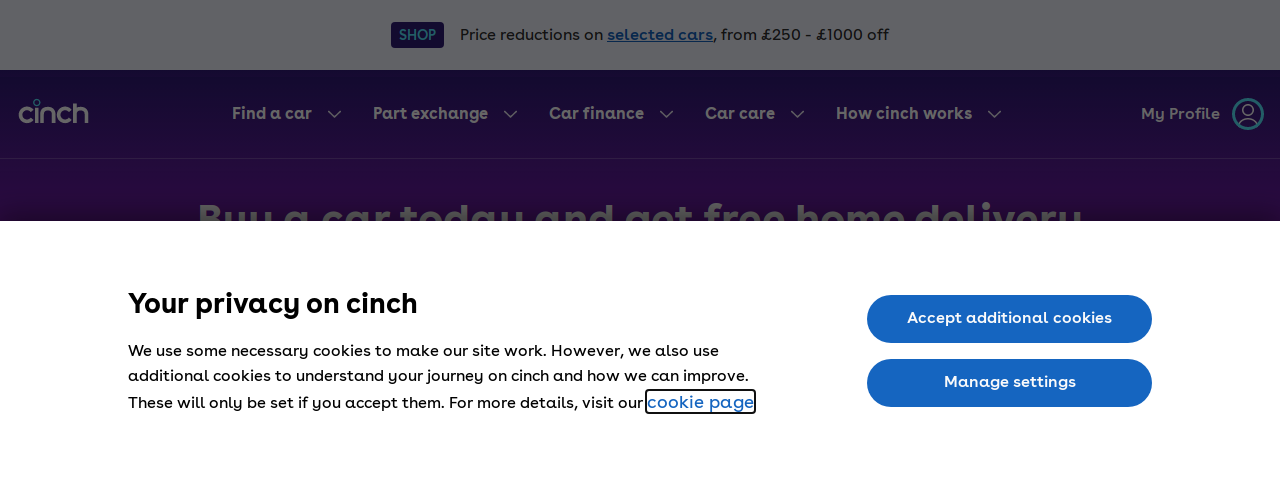Select the Part exchange menu label

(430, 114)
